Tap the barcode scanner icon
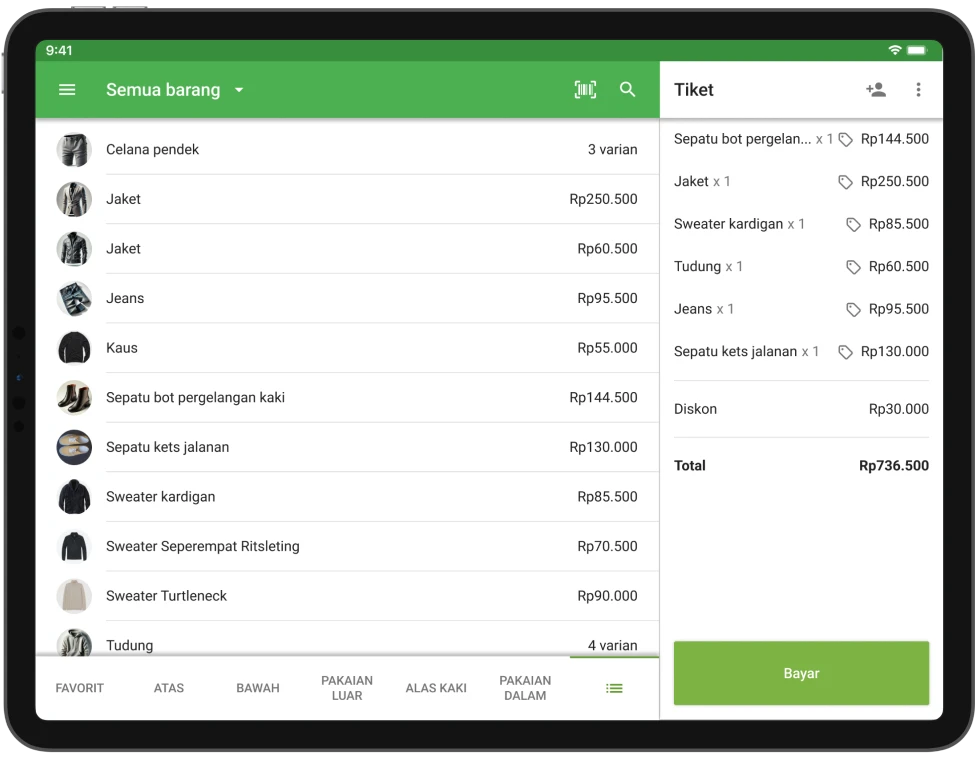975x758 pixels. tap(585, 90)
